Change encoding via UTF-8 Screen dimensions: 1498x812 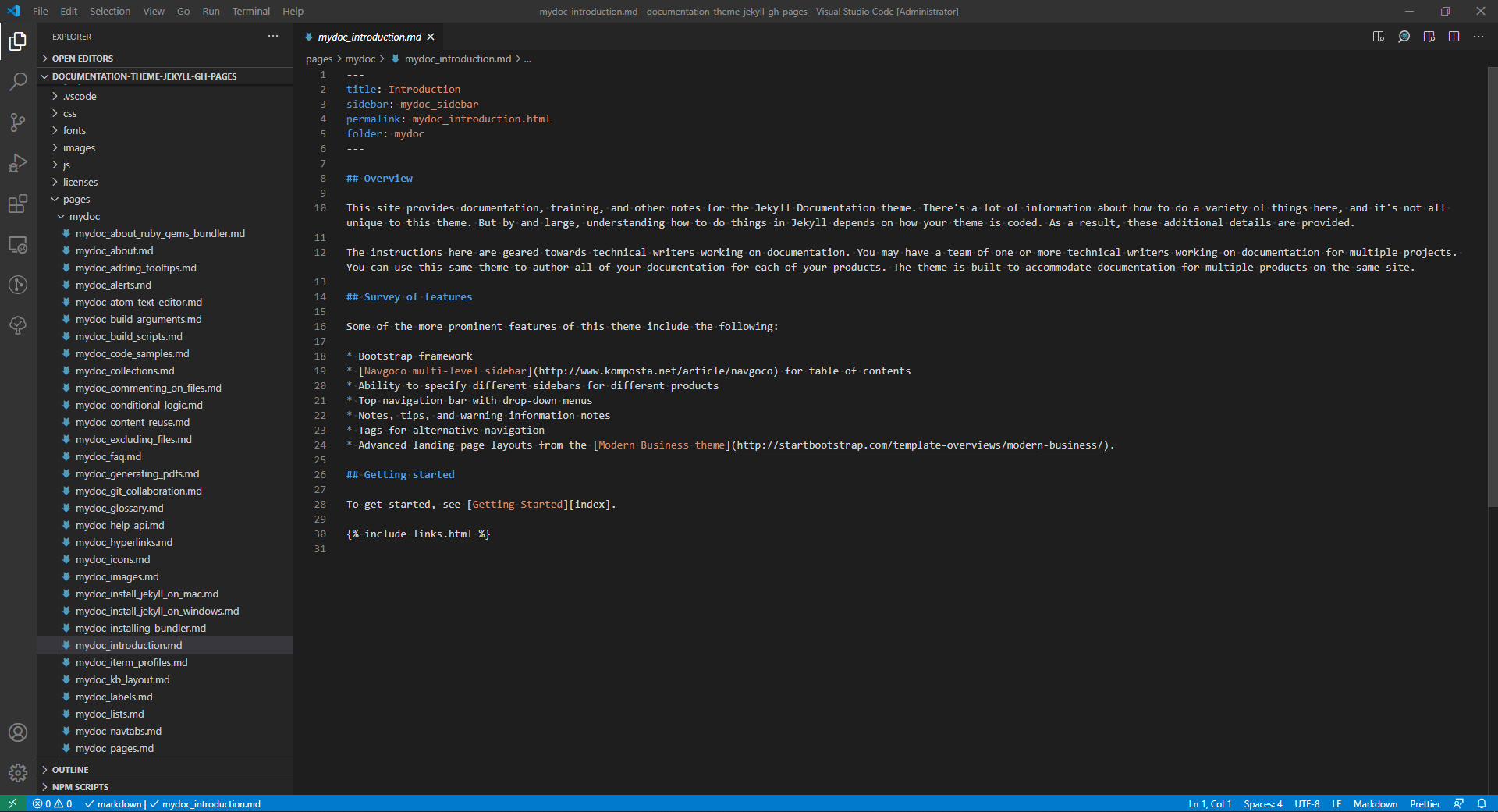coord(1307,803)
